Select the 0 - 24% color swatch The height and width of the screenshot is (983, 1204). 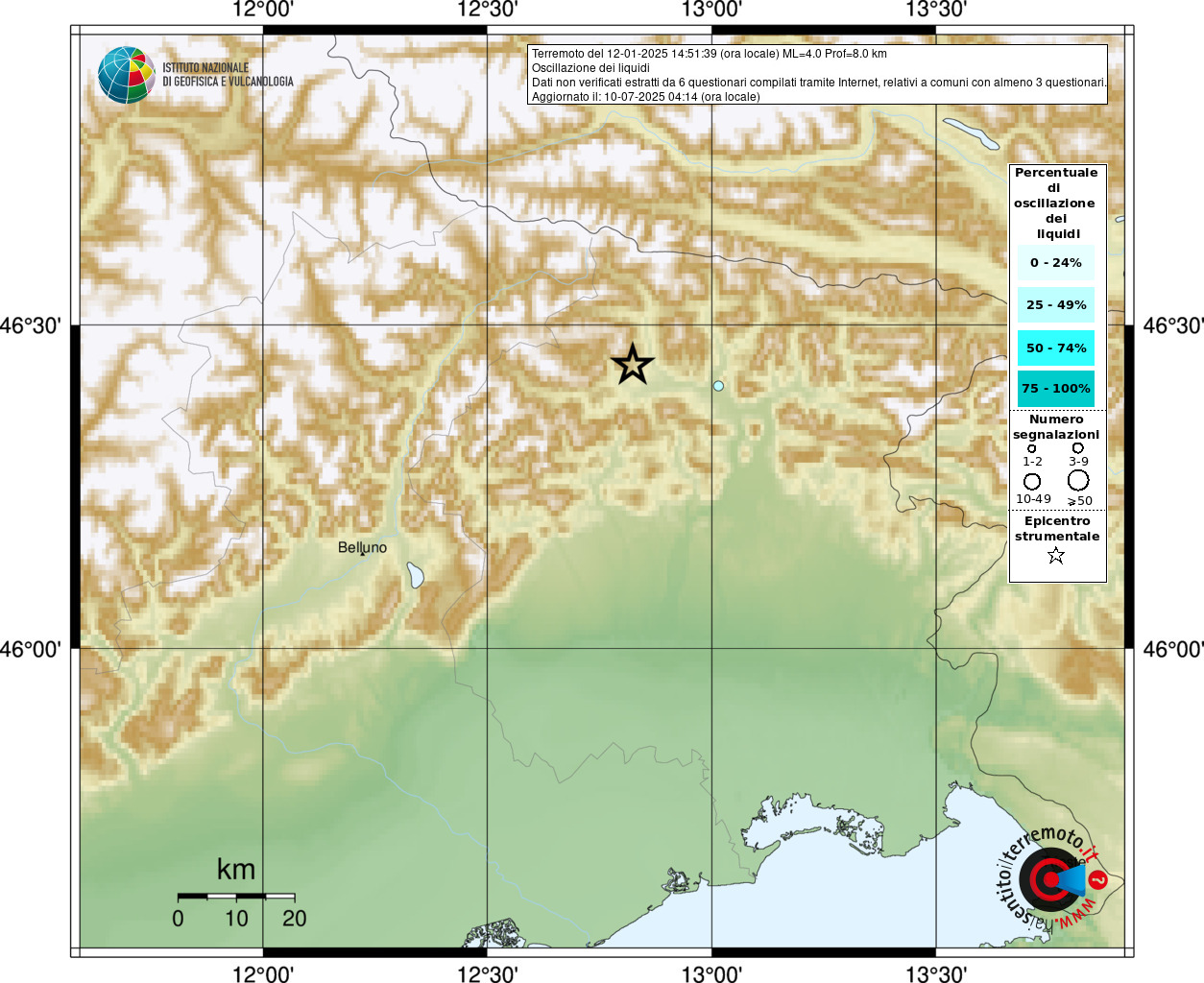1056,262
